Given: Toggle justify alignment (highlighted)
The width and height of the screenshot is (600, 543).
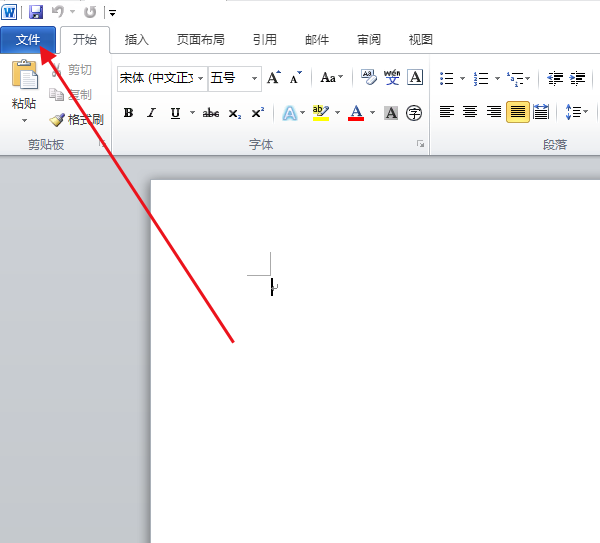Looking at the screenshot, I should tap(518, 112).
